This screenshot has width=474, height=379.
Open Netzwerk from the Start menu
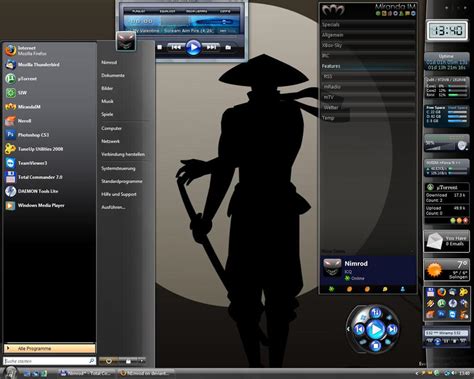pyautogui.click(x=110, y=141)
